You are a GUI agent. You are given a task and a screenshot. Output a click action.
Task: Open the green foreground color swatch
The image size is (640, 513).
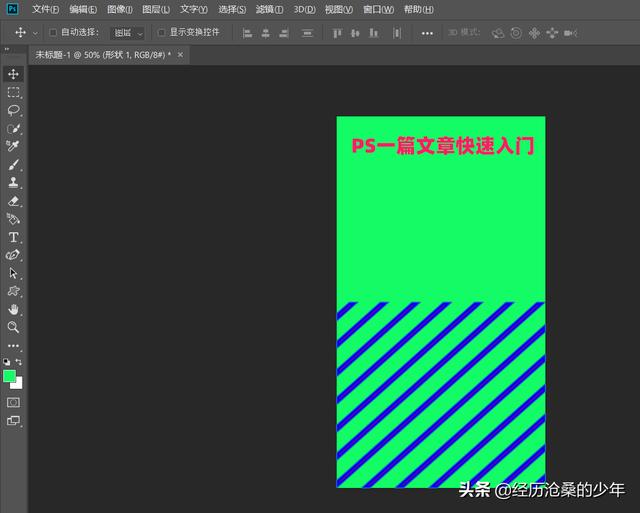coord(9,375)
